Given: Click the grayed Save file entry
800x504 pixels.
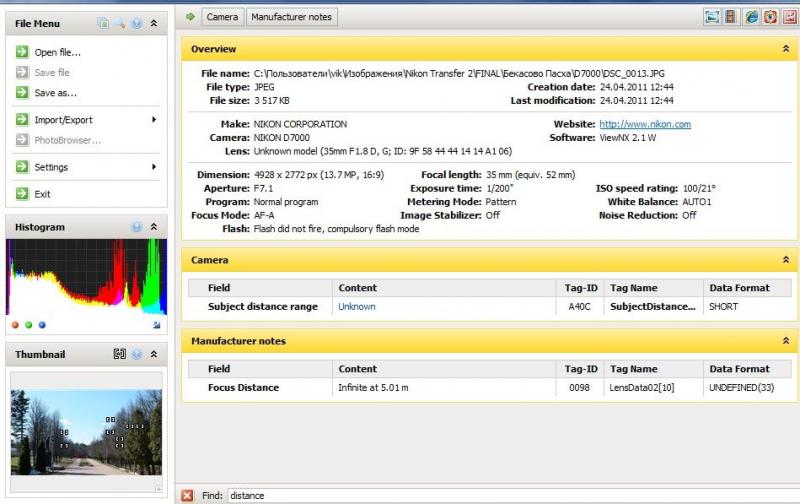Looking at the screenshot, I should point(52,72).
